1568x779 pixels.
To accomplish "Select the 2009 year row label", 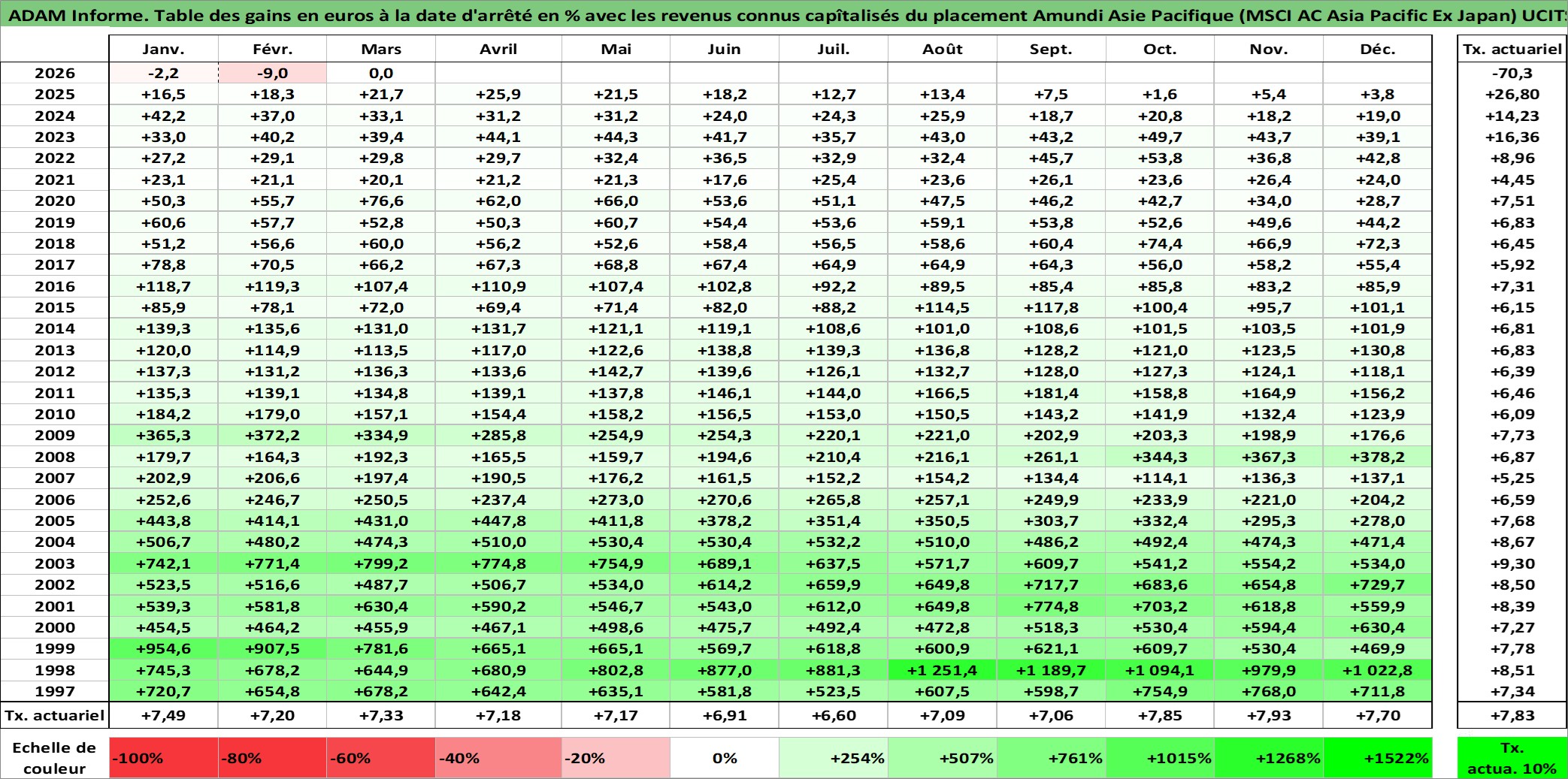I will [x=54, y=435].
